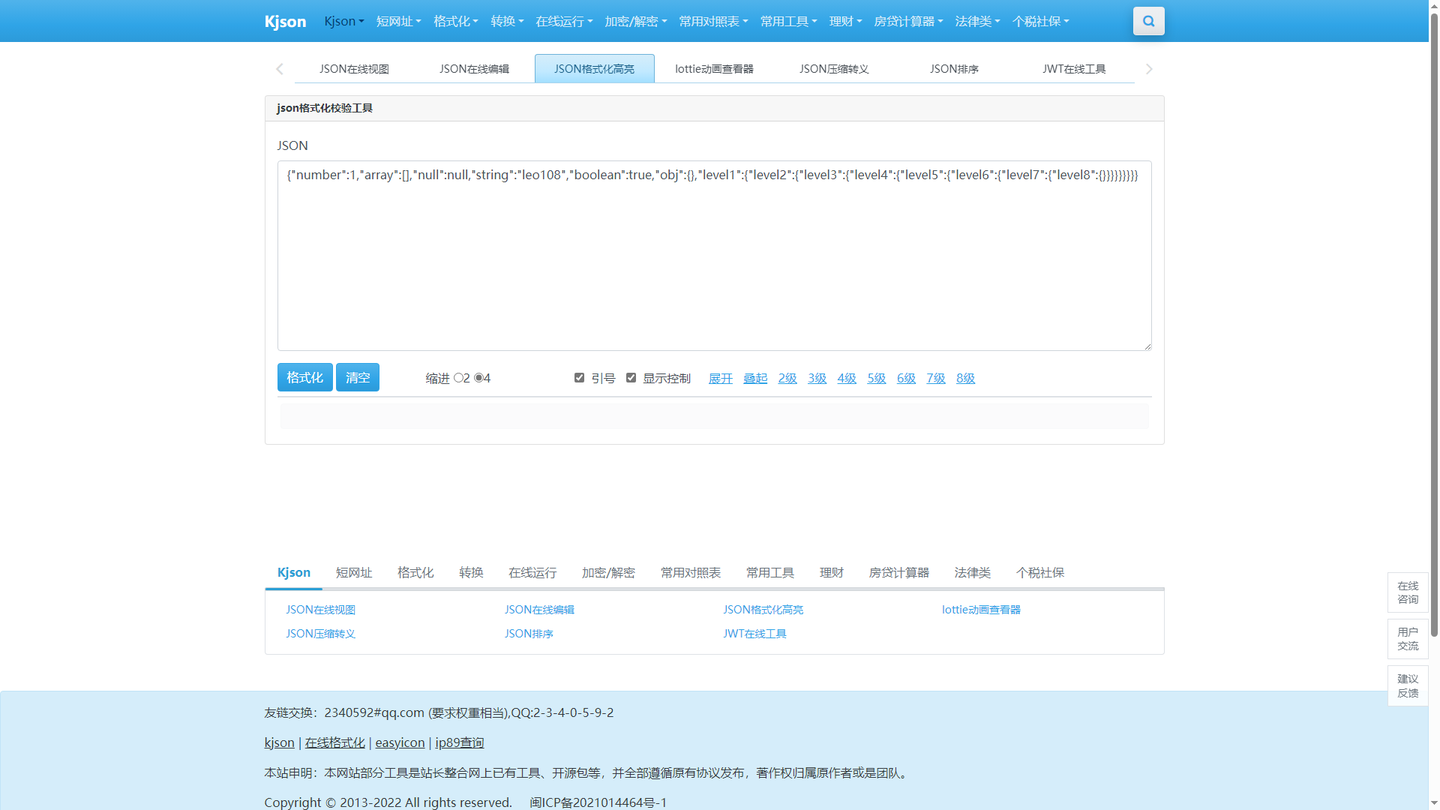Toggle the 显示控制 checkbox
The width and height of the screenshot is (1440, 810).
(x=631, y=378)
